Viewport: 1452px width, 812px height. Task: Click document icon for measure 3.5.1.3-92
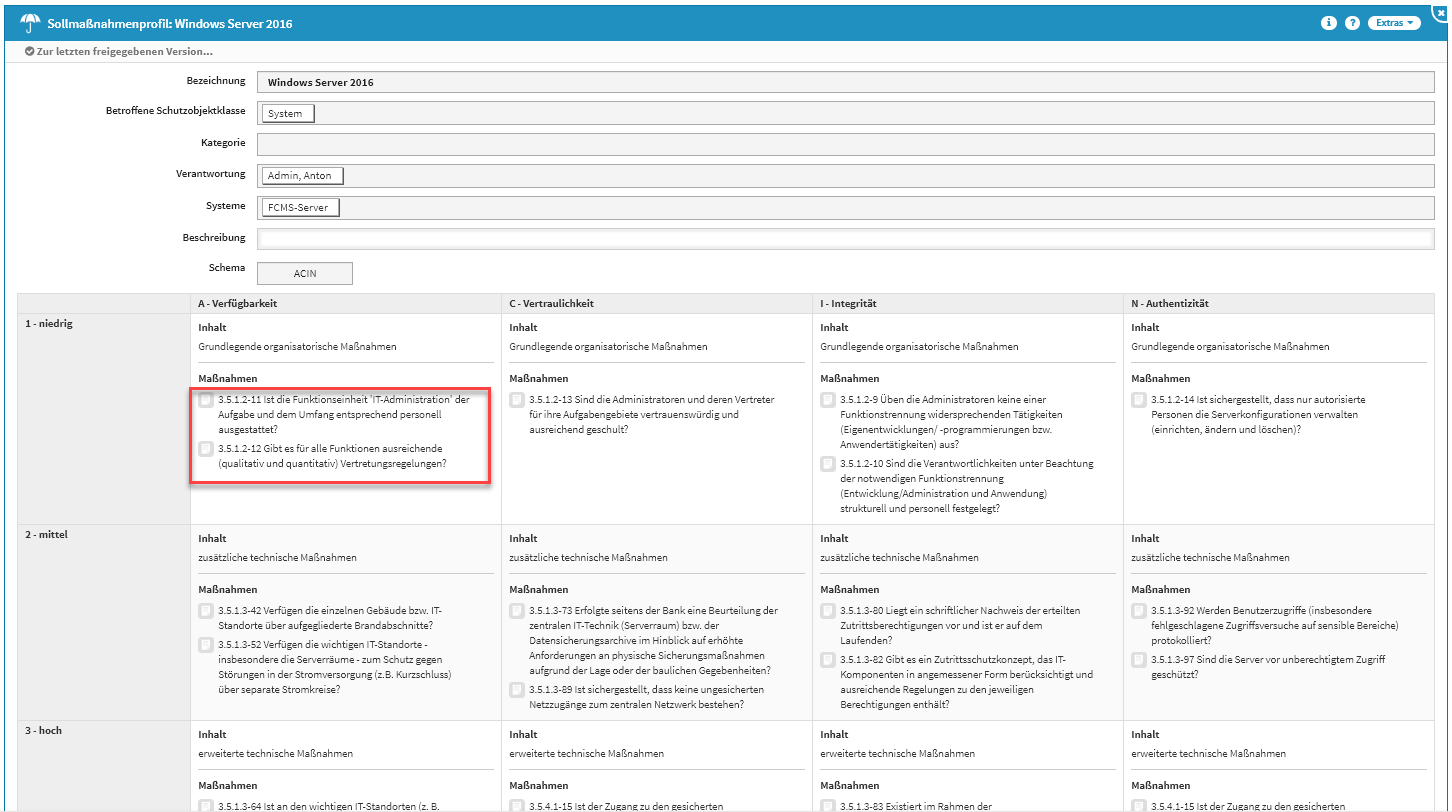coord(1138,611)
